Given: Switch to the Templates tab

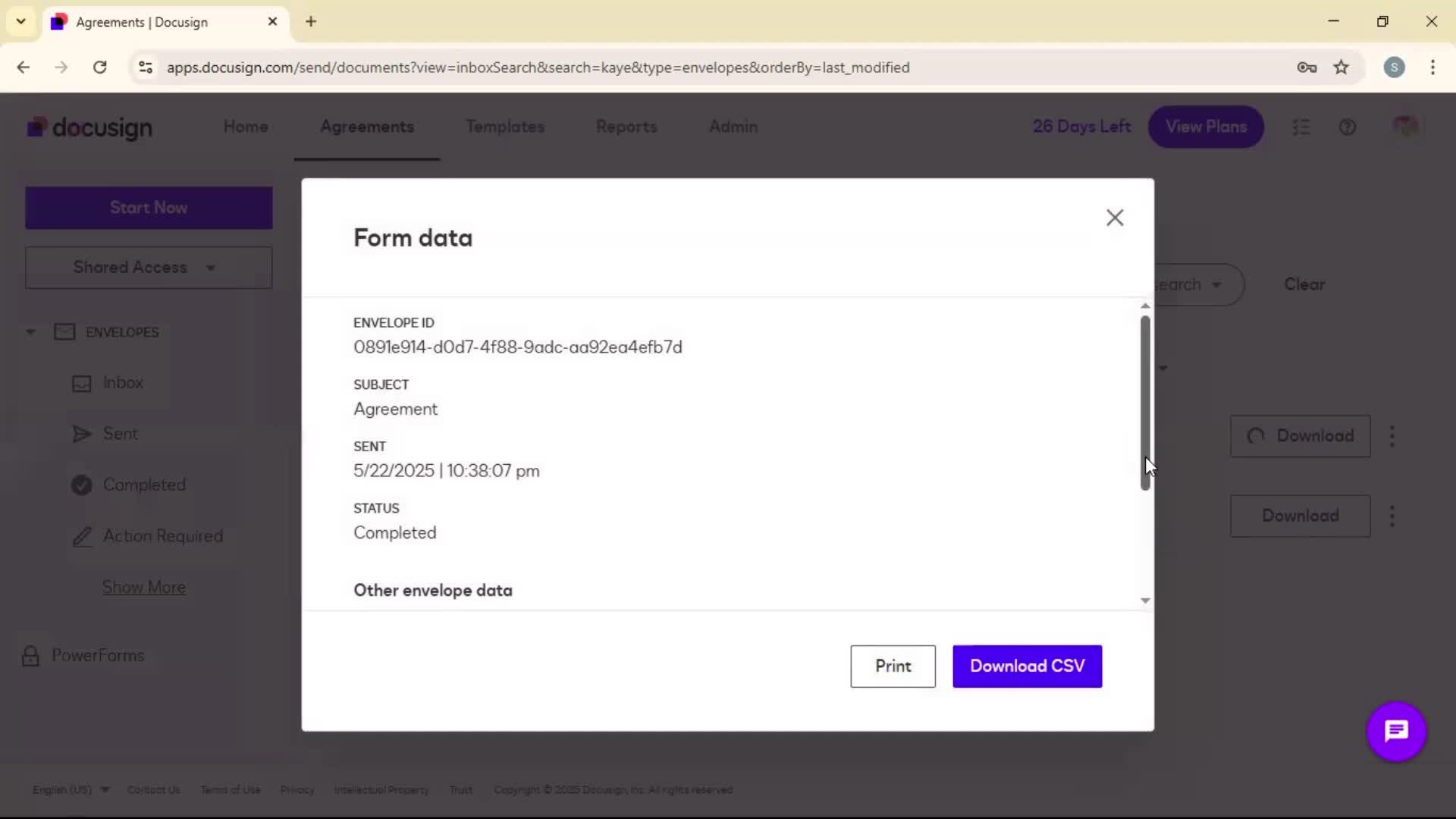Looking at the screenshot, I should 505,127.
